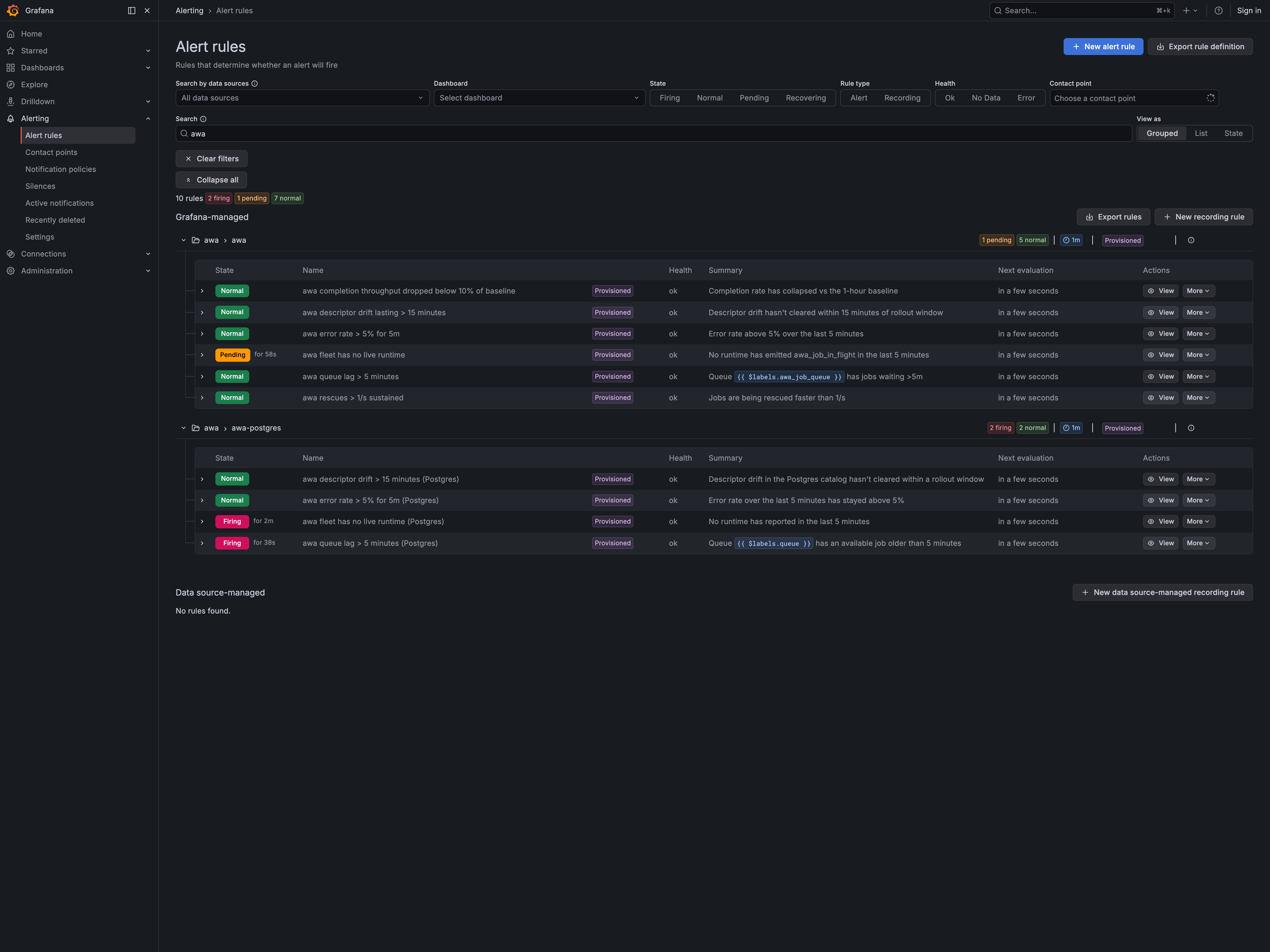Image resolution: width=1270 pixels, height=952 pixels.
Task: Click the Clear filters button
Action: click(211, 158)
